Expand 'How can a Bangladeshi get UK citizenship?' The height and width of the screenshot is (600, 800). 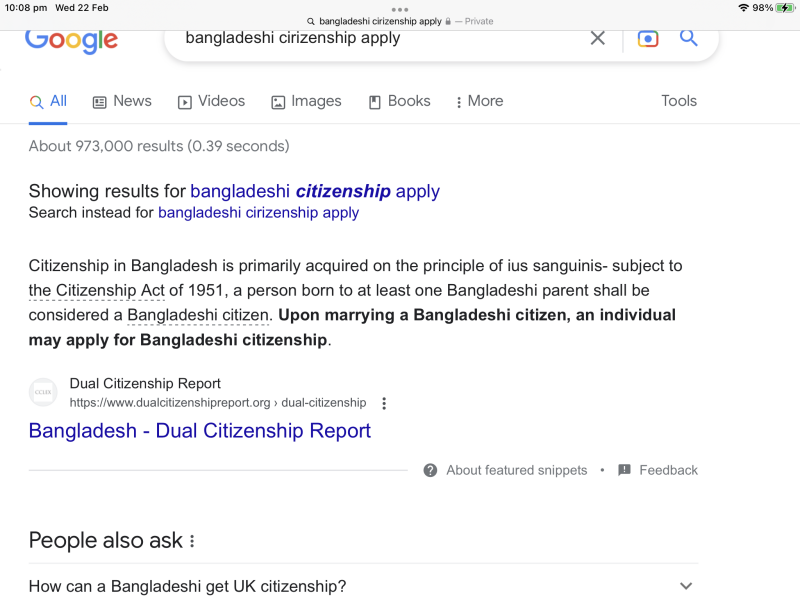tap(685, 586)
